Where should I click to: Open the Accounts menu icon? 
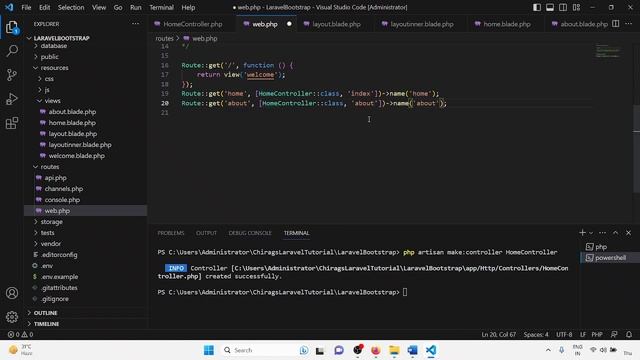[12, 293]
